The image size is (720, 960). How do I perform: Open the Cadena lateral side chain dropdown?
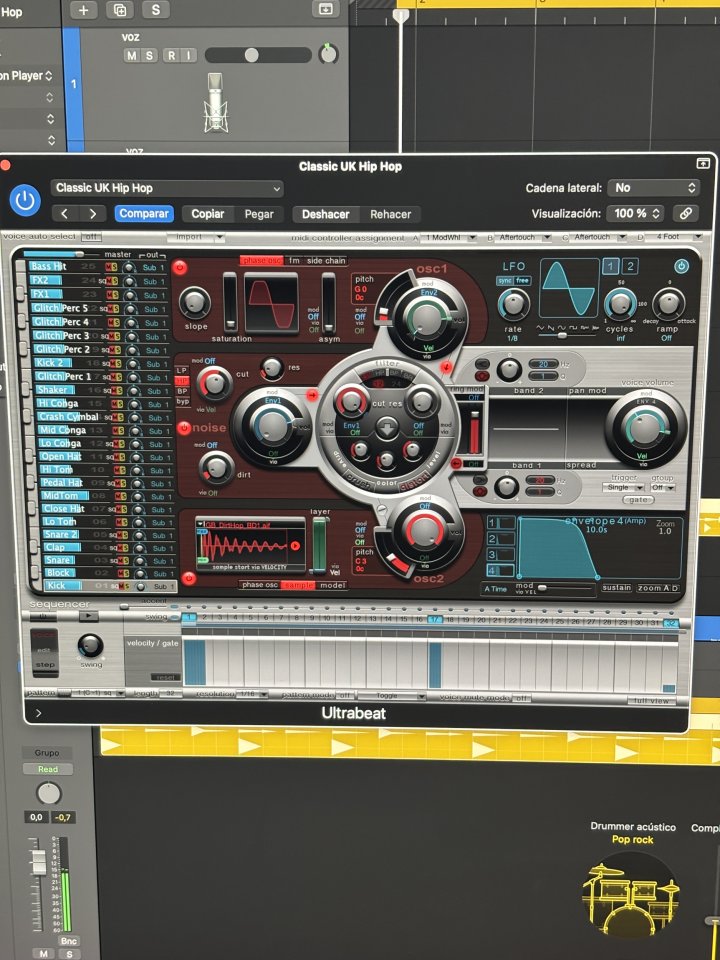coord(654,188)
